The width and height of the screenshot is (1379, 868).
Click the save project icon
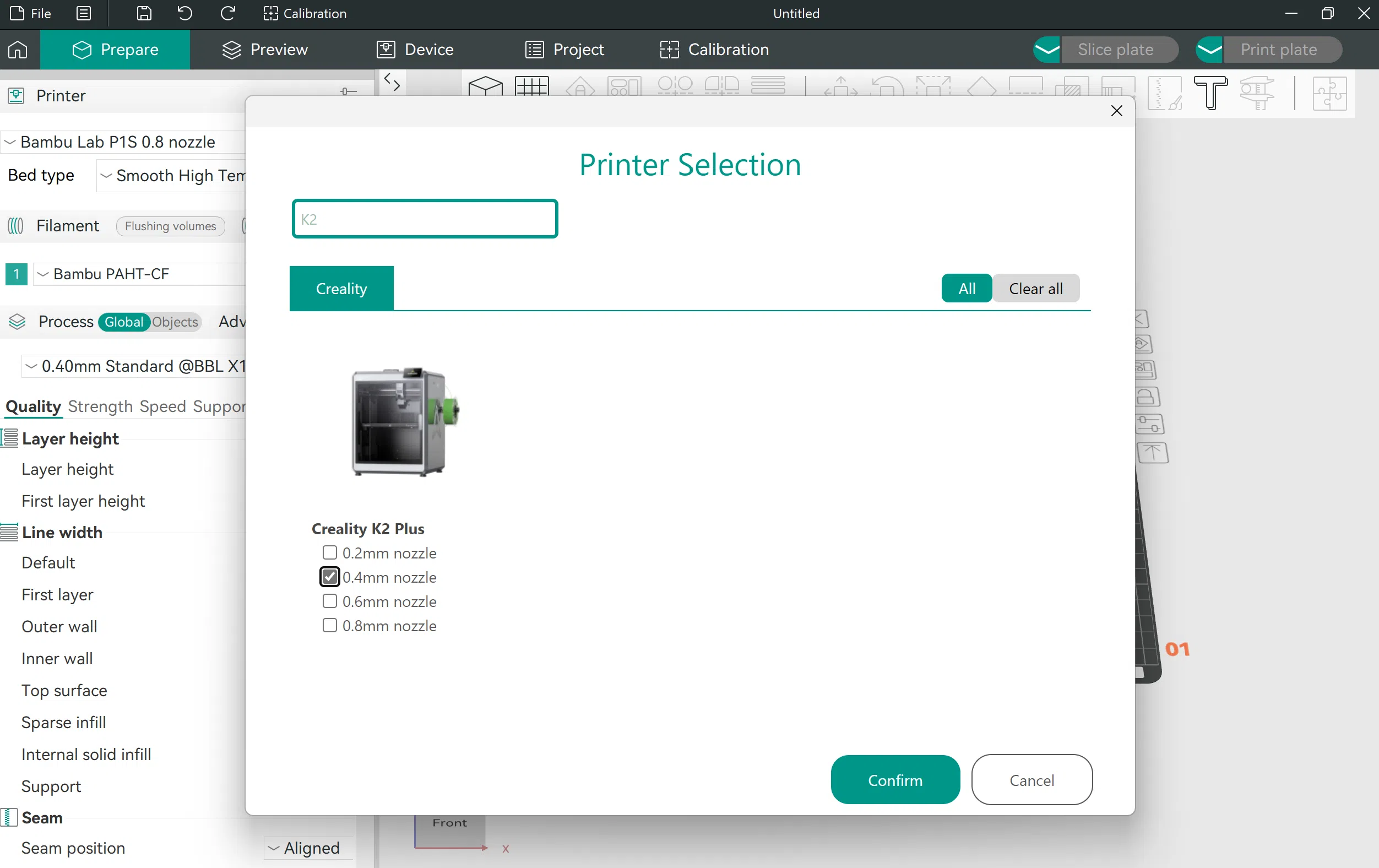click(144, 13)
